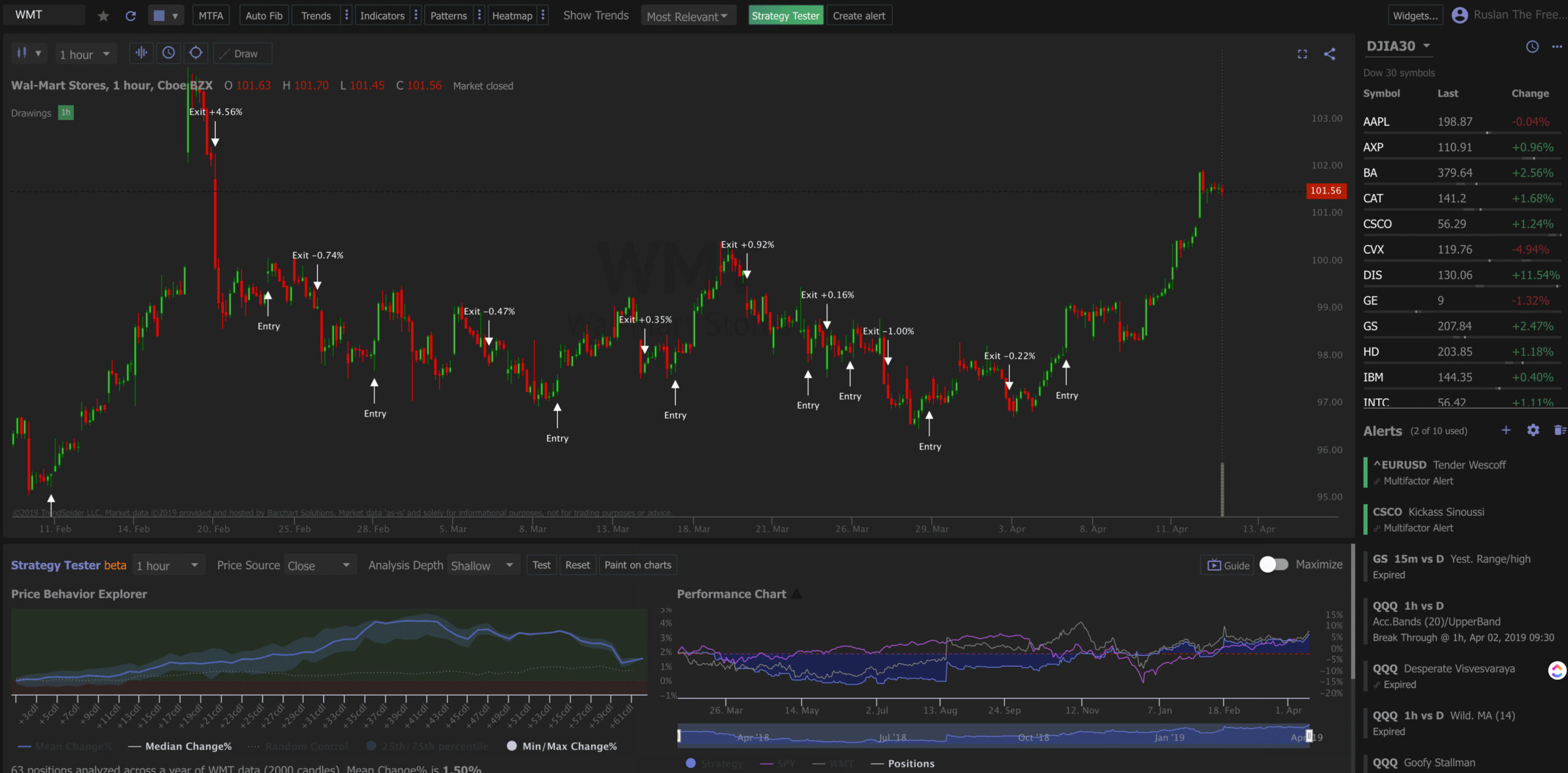Screen dimensions: 1568x773
Task: Open the Indicators menu
Action: (x=382, y=16)
